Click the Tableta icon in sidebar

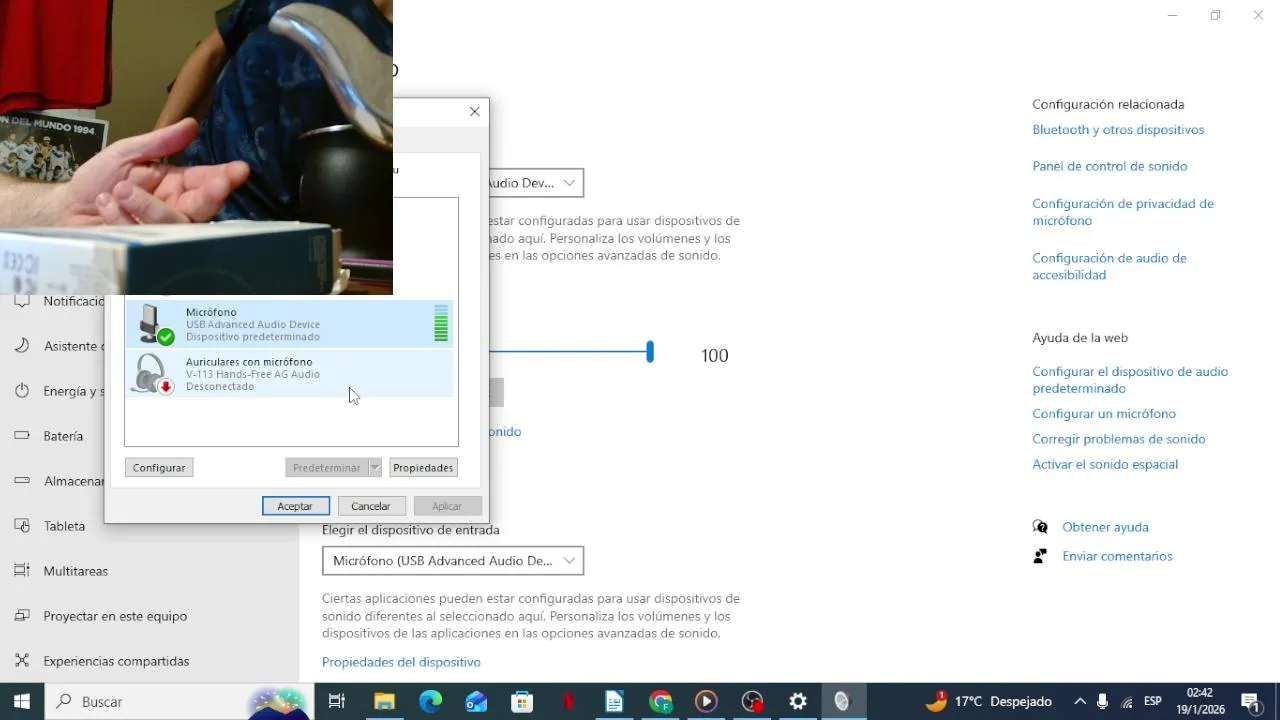pyautogui.click(x=22, y=526)
